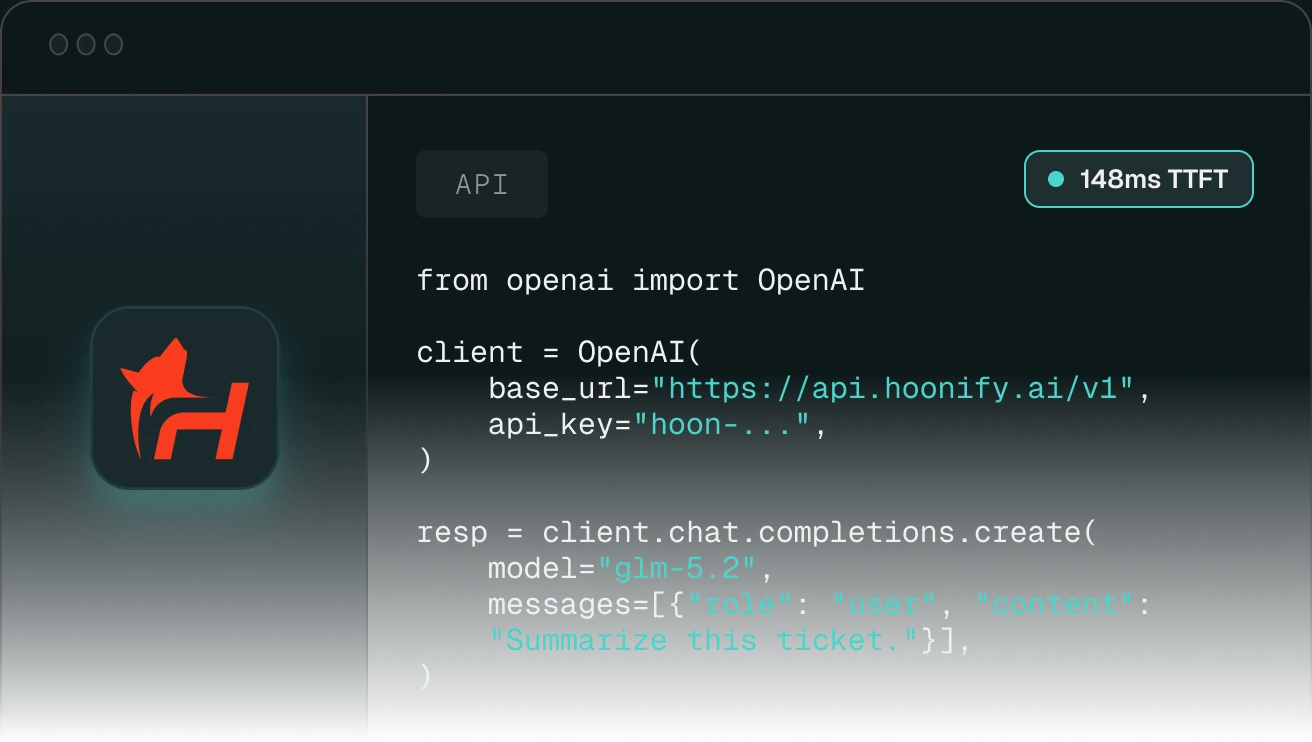Image resolution: width=1312 pixels, height=742 pixels.
Task: Select the API tab label
Action: 482,184
